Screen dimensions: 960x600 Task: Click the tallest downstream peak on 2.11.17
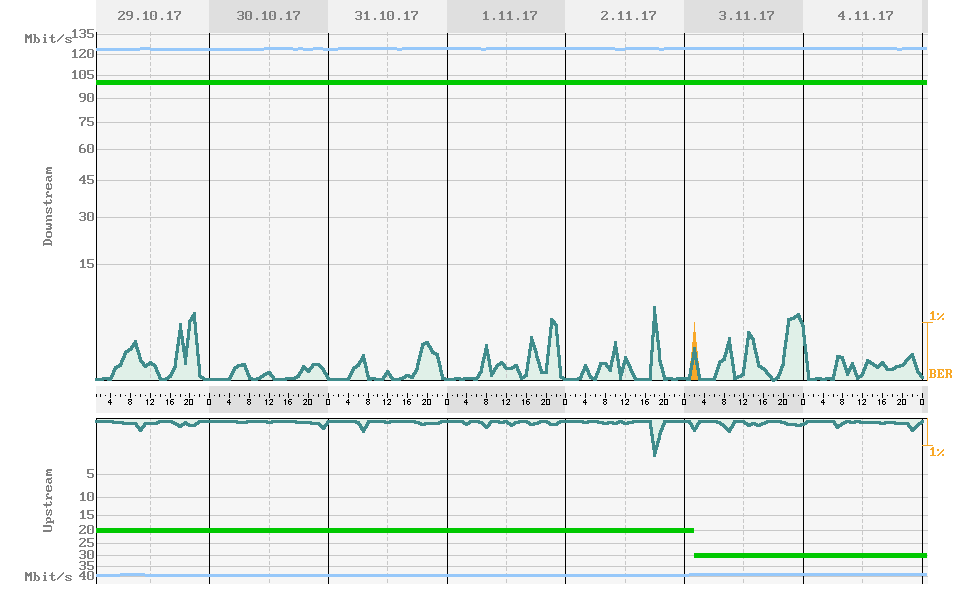[x=654, y=308]
